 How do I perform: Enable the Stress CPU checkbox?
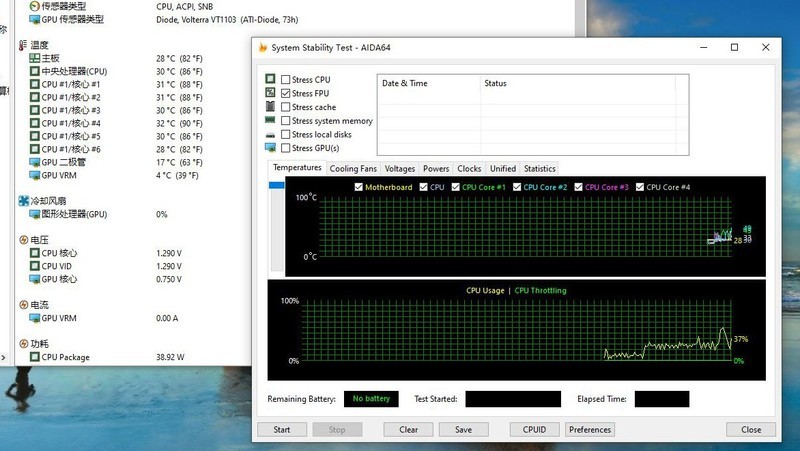coord(286,80)
